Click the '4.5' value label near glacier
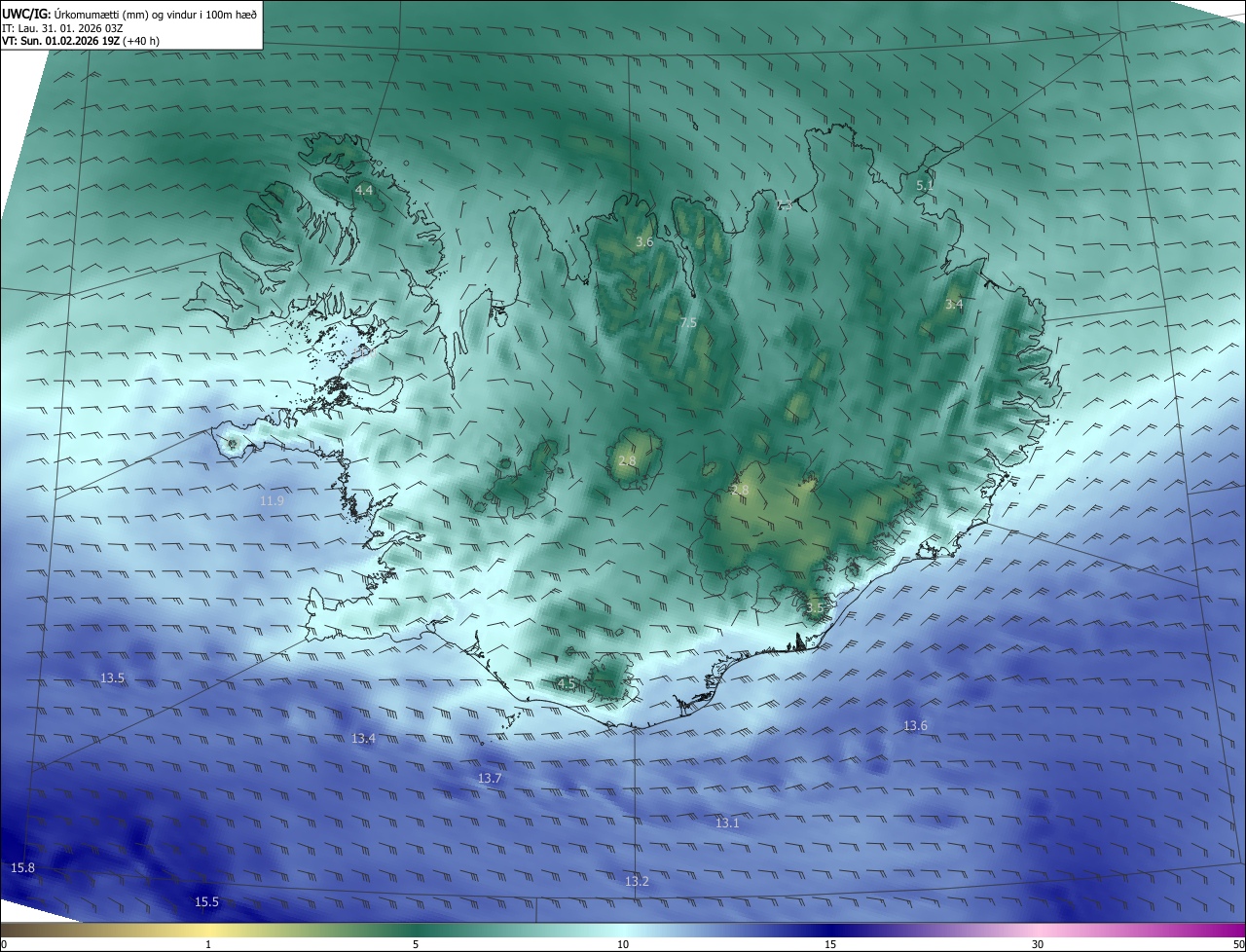The height and width of the screenshot is (952, 1246). click(566, 683)
